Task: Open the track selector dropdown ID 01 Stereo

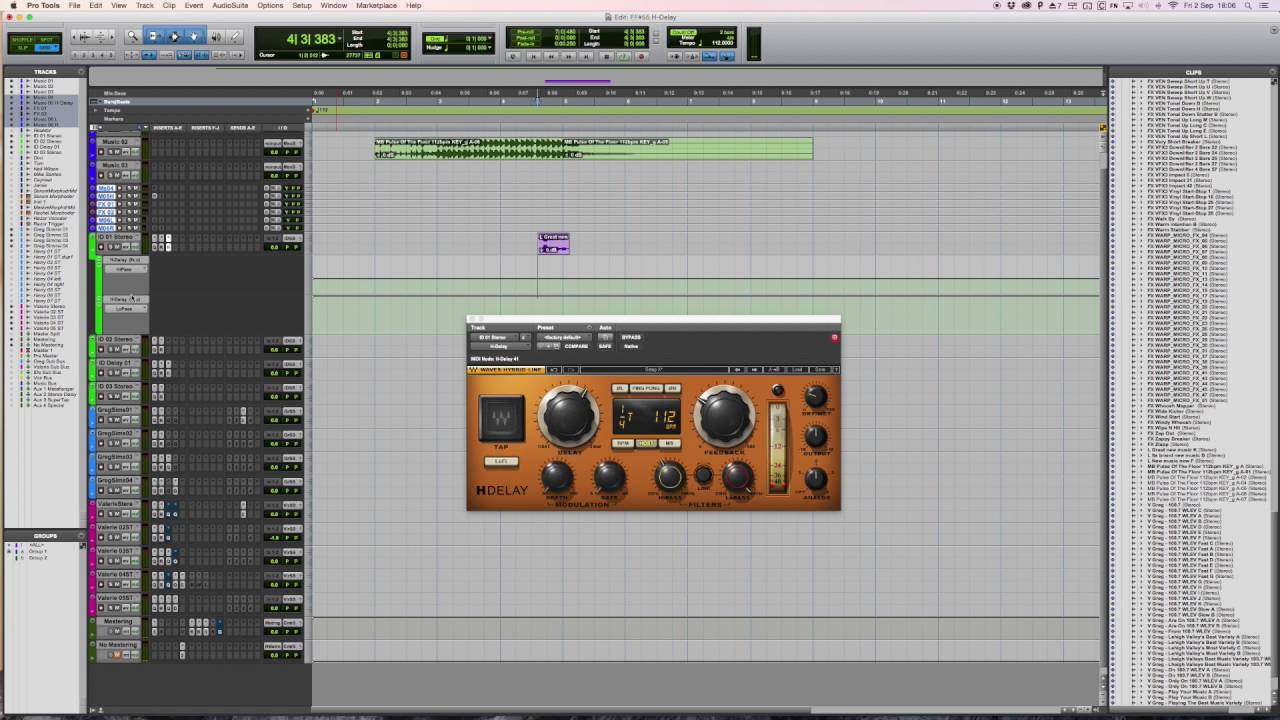Action: 493,337
